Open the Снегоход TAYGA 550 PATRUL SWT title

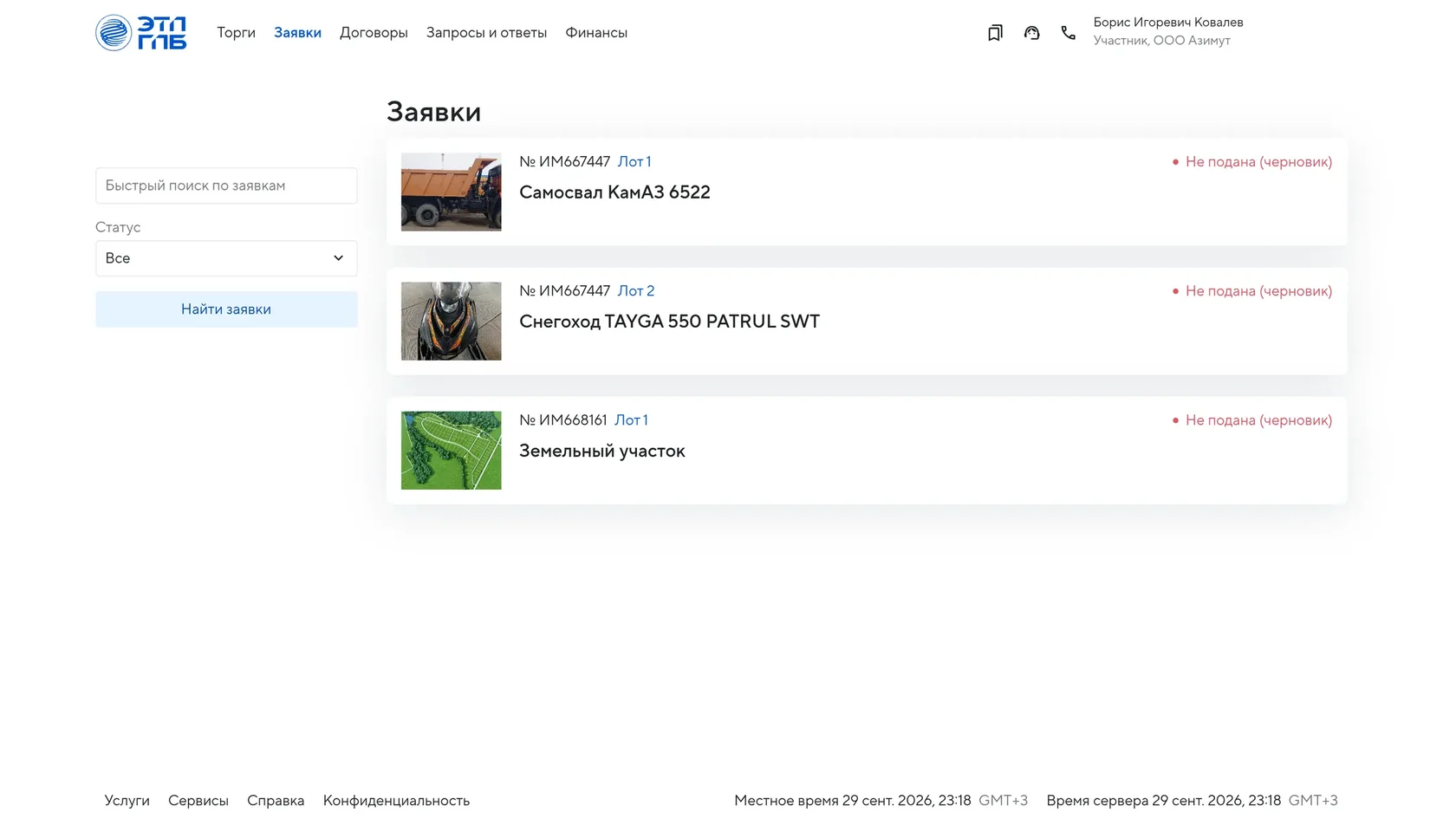(669, 322)
